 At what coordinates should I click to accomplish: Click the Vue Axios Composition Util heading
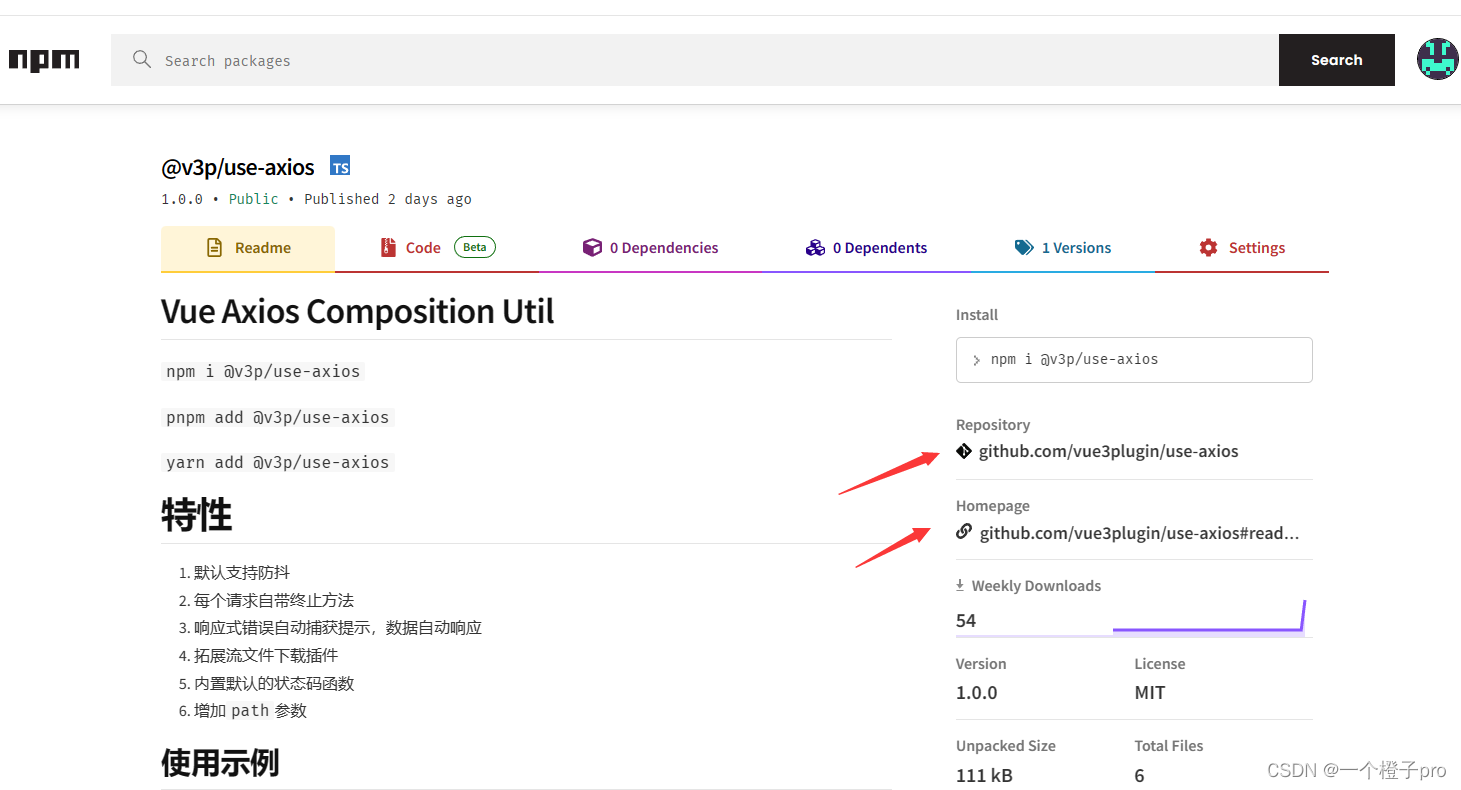click(357, 311)
